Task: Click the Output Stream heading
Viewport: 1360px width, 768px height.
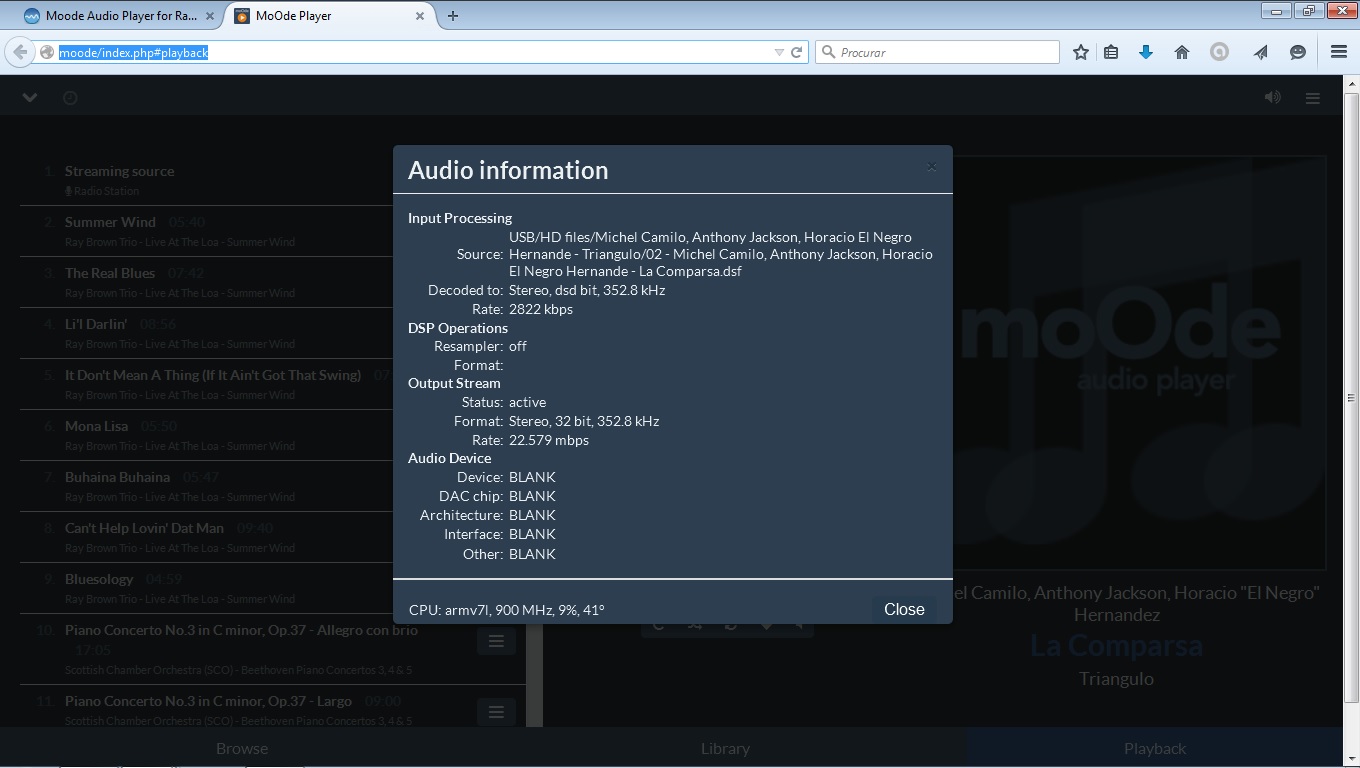Action: coord(454,383)
